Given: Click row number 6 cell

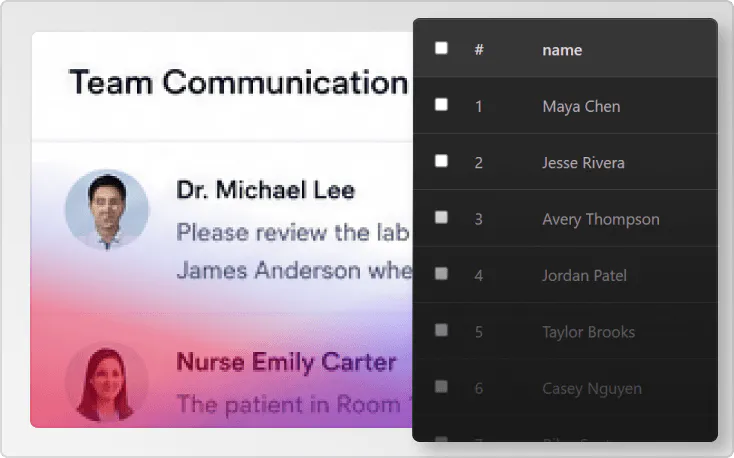Looking at the screenshot, I should (478, 388).
